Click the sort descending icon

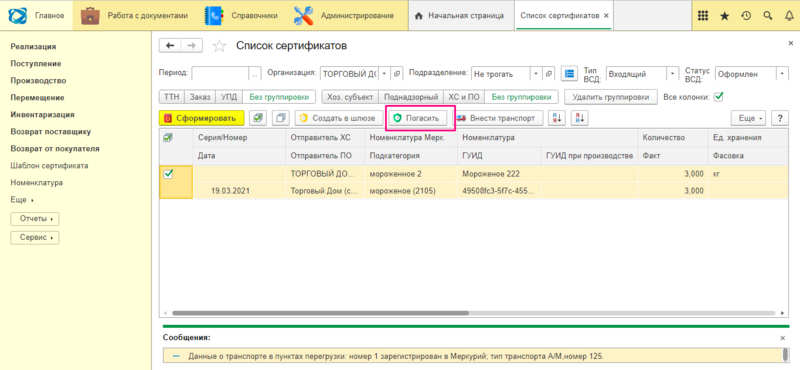tap(579, 118)
